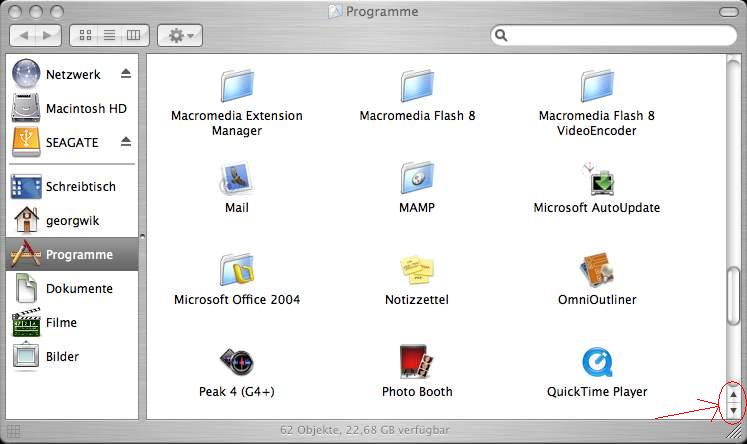Open the Macromedia Flash 8 VideoEncoder folder
This screenshot has height=444, width=747.
pos(597,86)
